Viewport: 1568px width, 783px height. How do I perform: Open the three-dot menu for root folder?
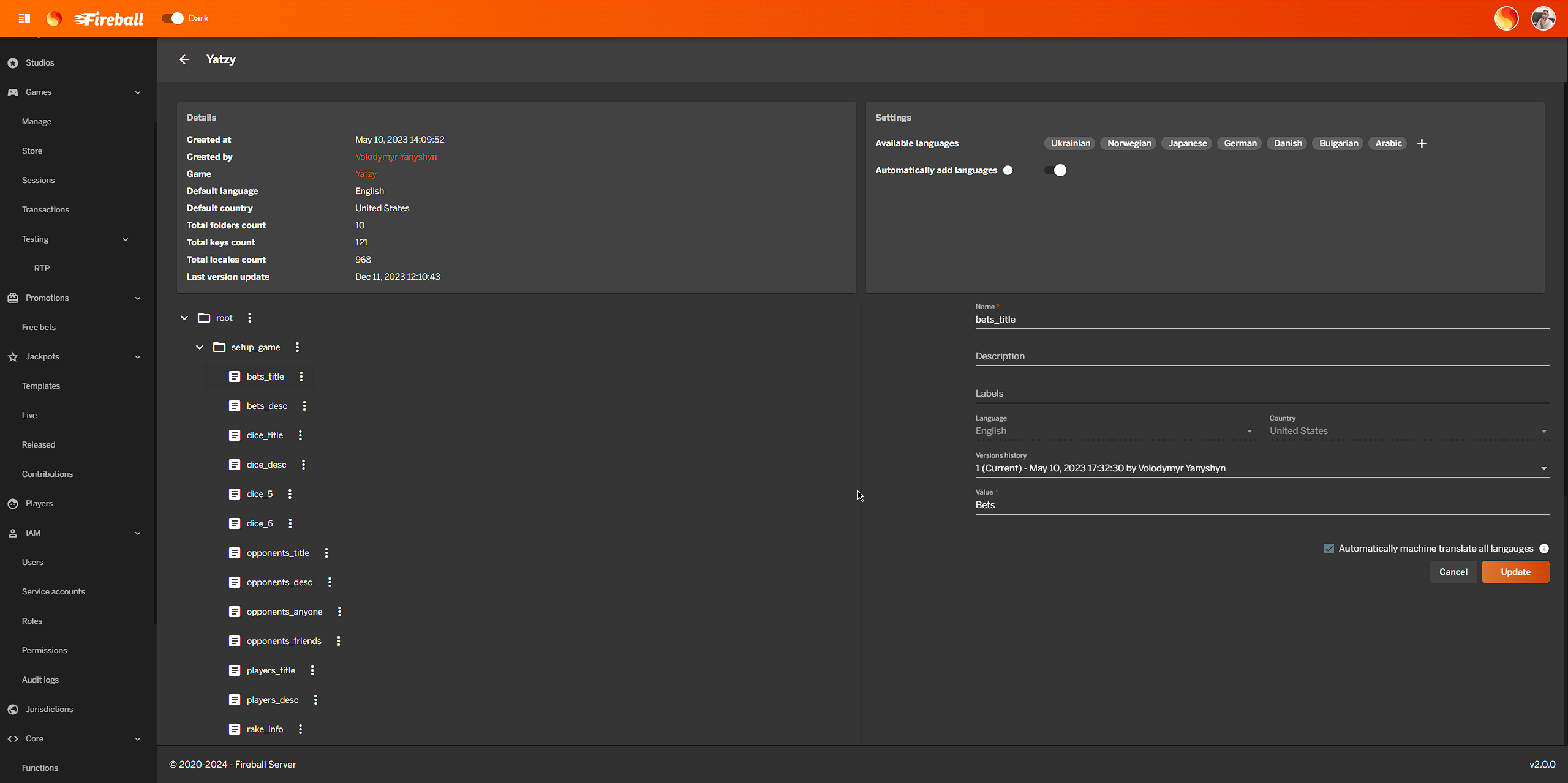point(249,318)
